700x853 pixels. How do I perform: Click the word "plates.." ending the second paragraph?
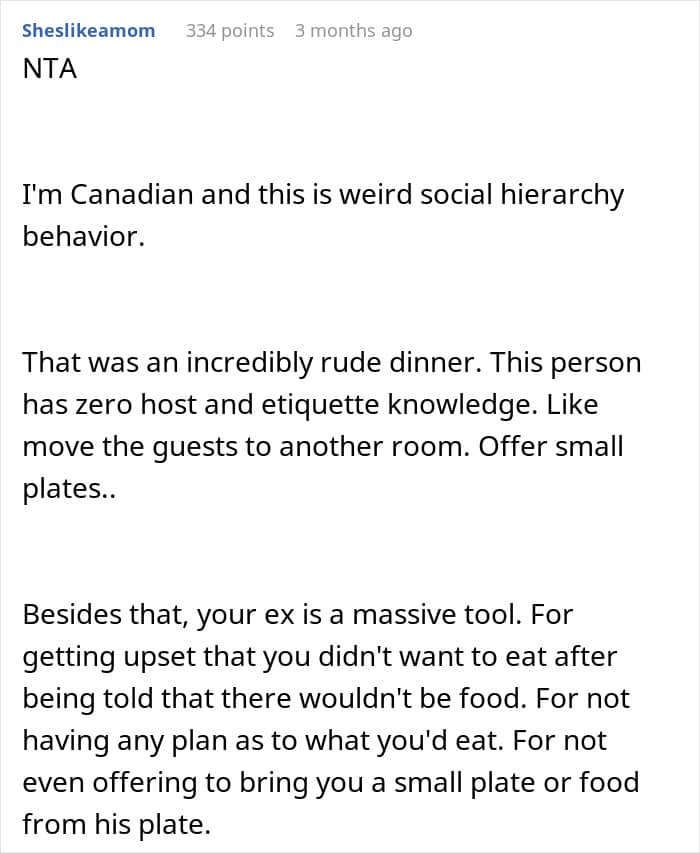69,490
